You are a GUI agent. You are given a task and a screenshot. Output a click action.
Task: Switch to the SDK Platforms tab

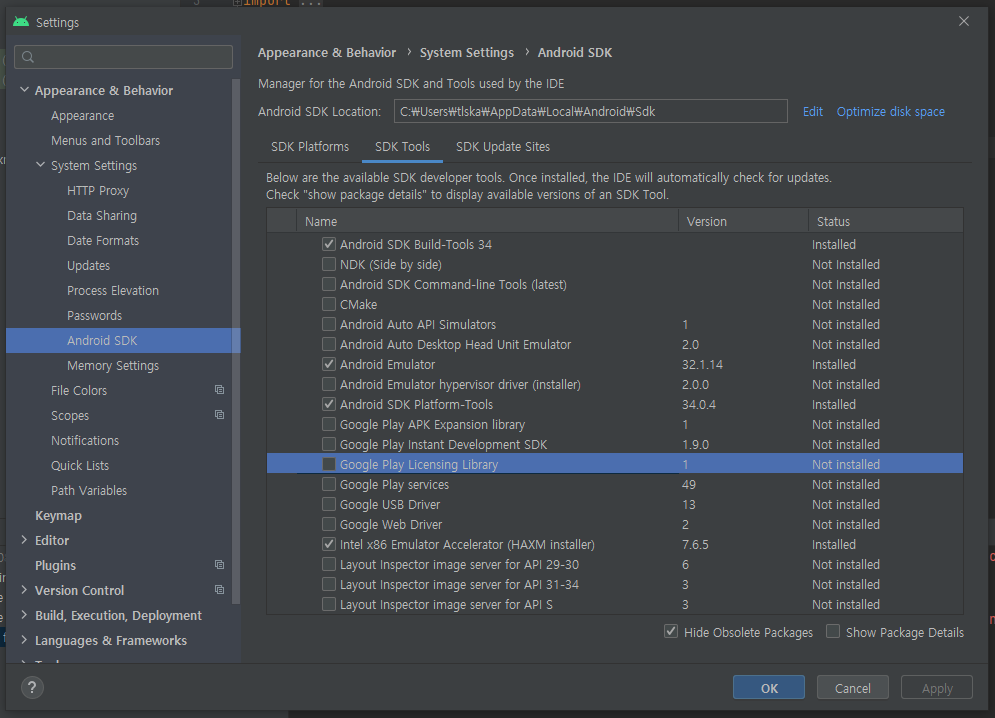[x=310, y=147]
